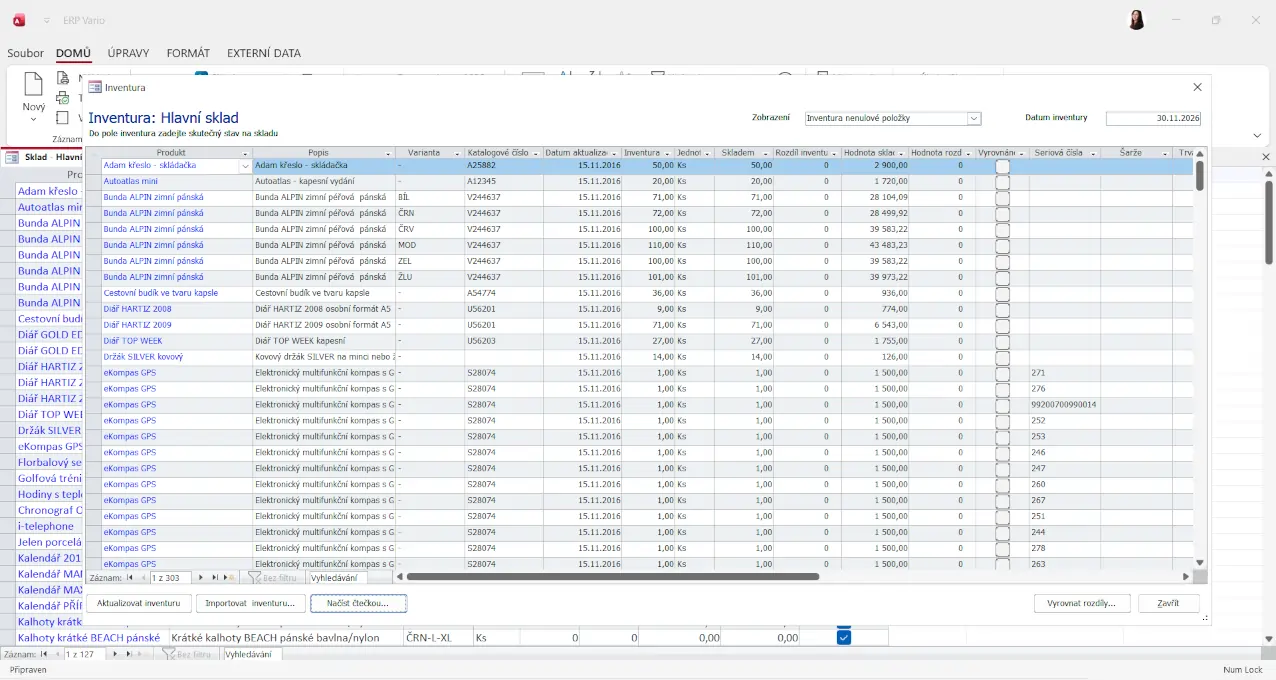Image resolution: width=1276 pixels, height=680 pixels.
Task: Tick Vyrovnáno checkbox for Adam křeslo row
Action: 1002,165
